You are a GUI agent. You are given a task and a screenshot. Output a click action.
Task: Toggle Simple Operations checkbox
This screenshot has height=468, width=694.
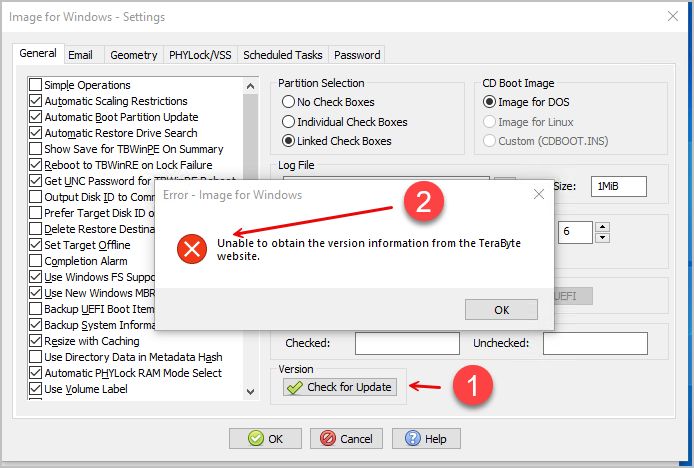[35, 85]
